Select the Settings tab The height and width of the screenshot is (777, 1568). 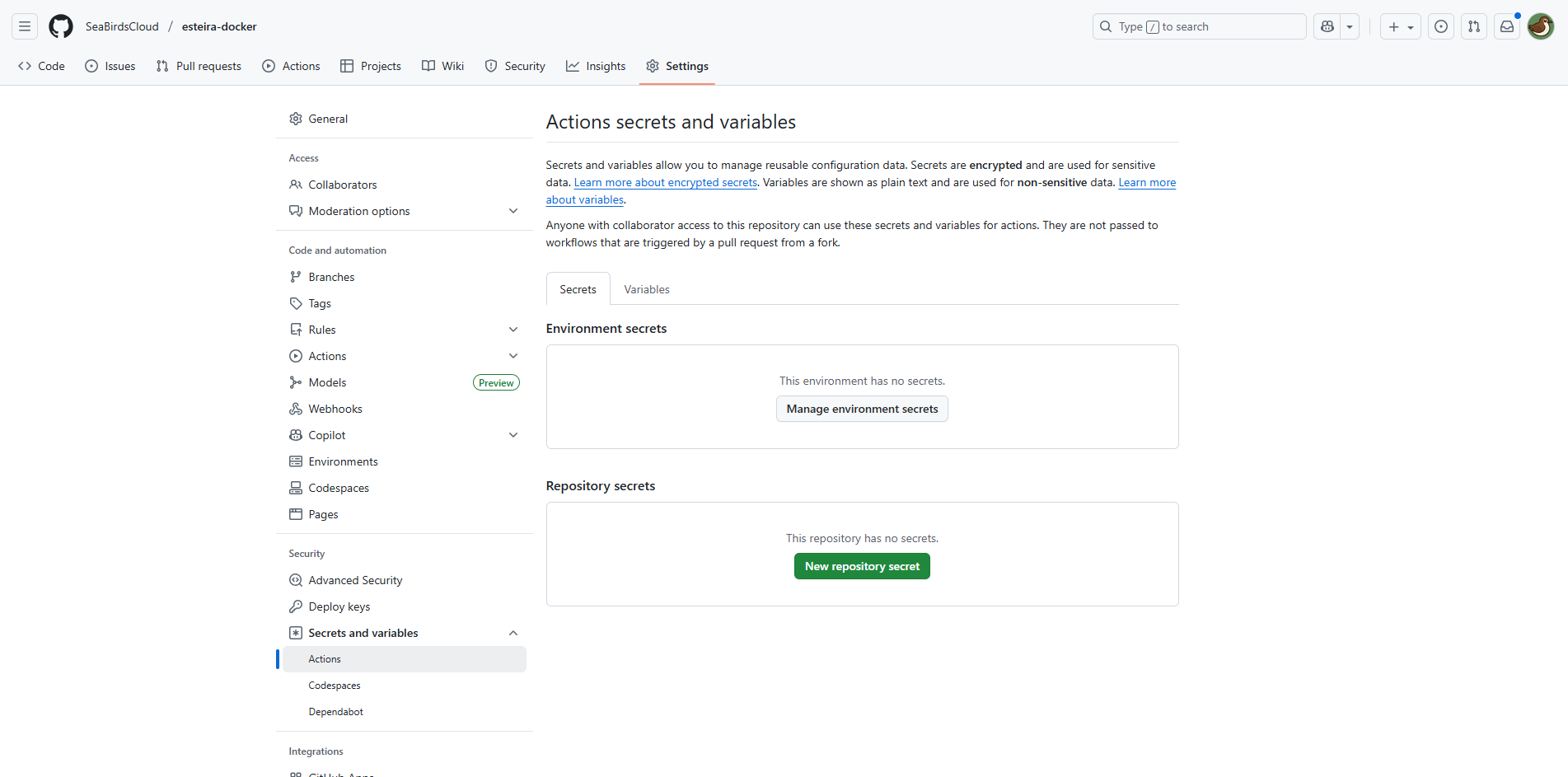pos(677,66)
